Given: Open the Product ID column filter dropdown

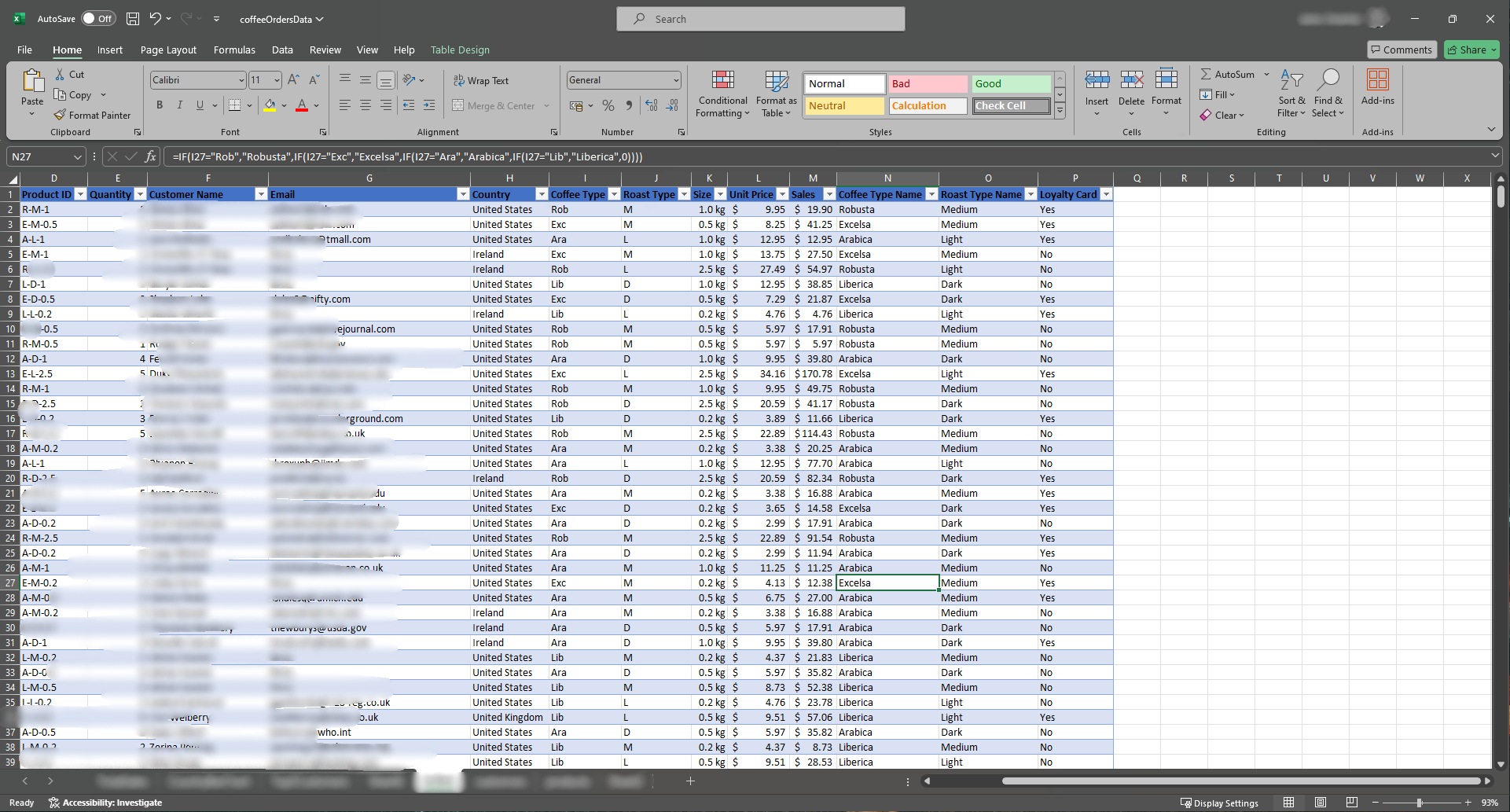Looking at the screenshot, I should tap(79, 194).
